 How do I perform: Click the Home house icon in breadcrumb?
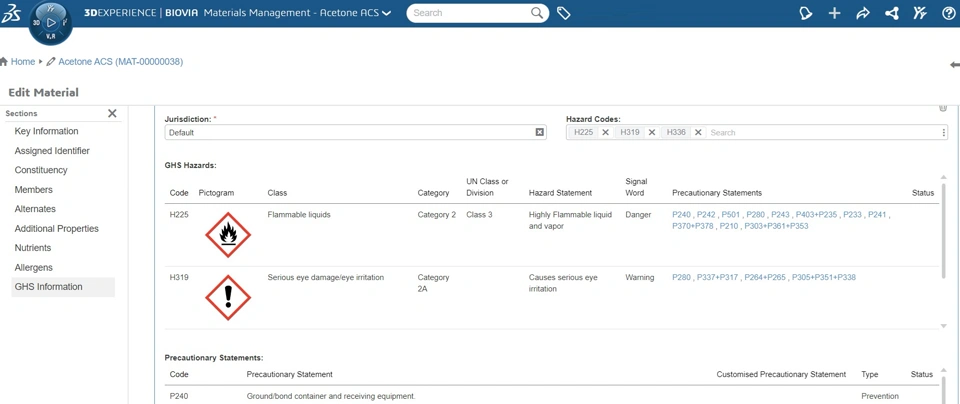pos(4,62)
